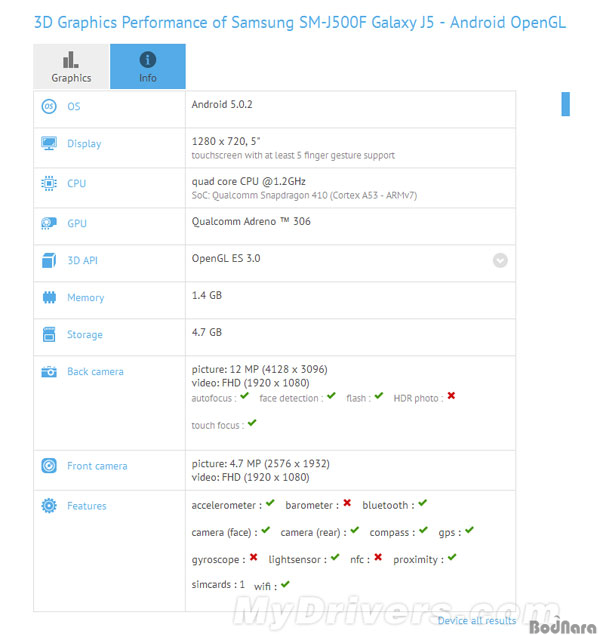Open the Device all results link
Screen dimensions: 600x637
477,621
